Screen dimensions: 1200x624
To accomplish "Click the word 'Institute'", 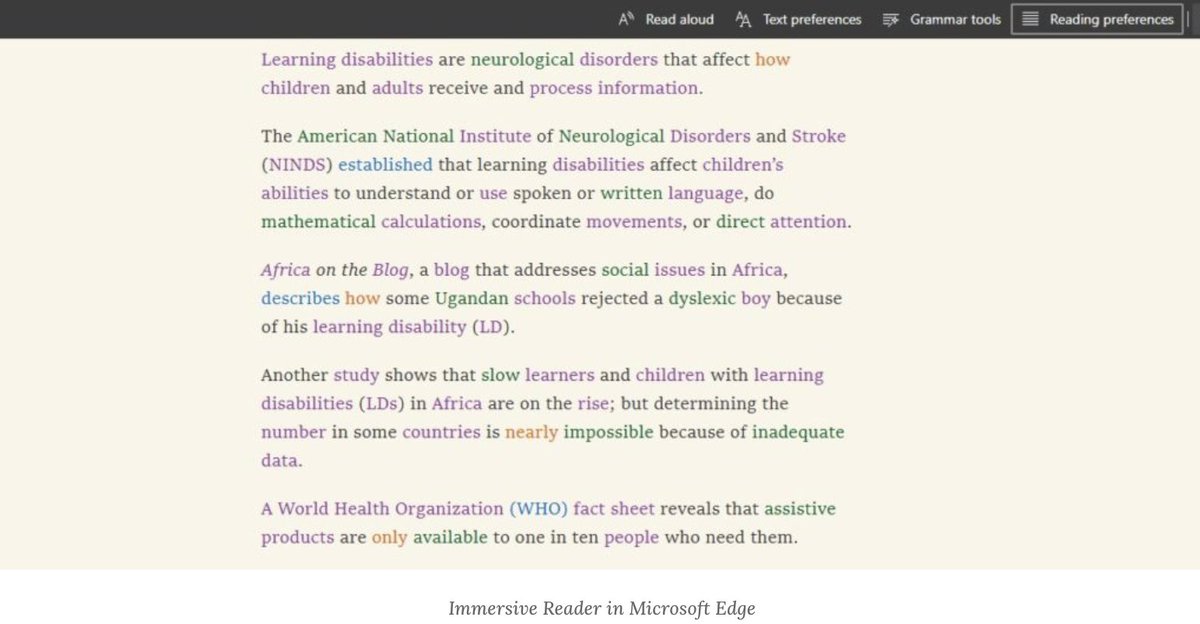I will 495,136.
